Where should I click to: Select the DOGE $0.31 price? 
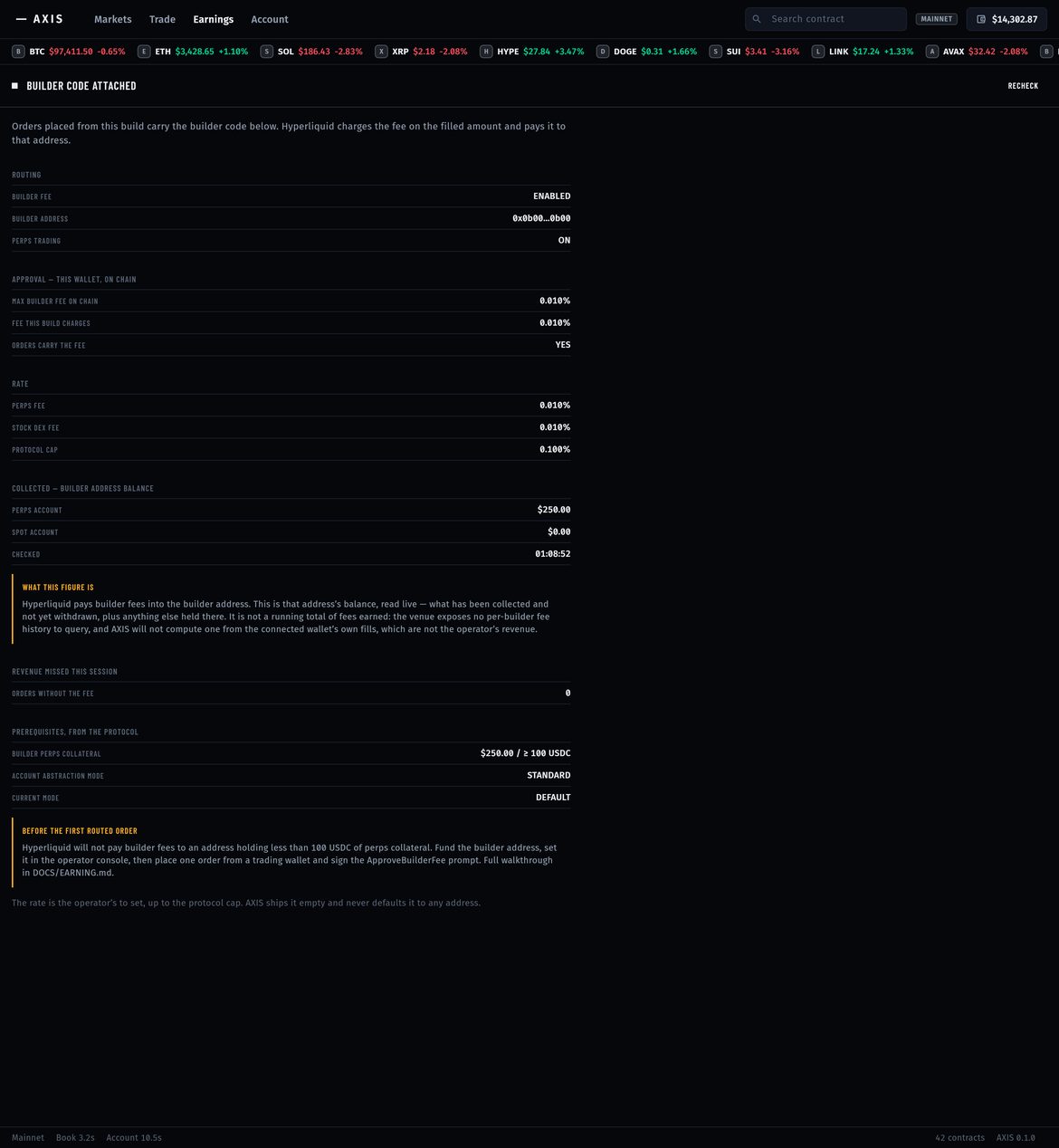(x=652, y=52)
